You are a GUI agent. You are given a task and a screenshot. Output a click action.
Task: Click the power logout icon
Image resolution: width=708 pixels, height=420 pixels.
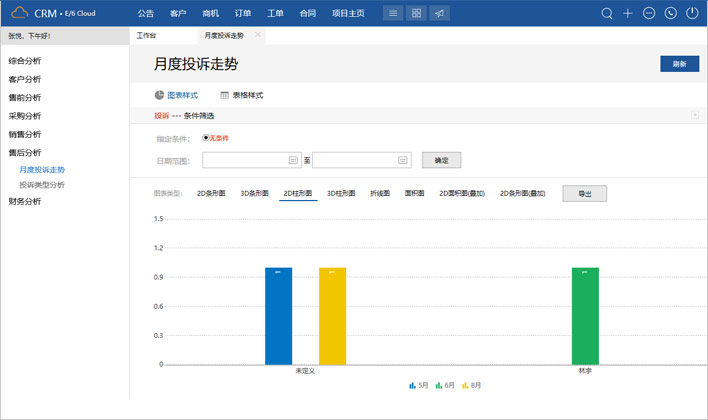pyautogui.click(x=691, y=14)
